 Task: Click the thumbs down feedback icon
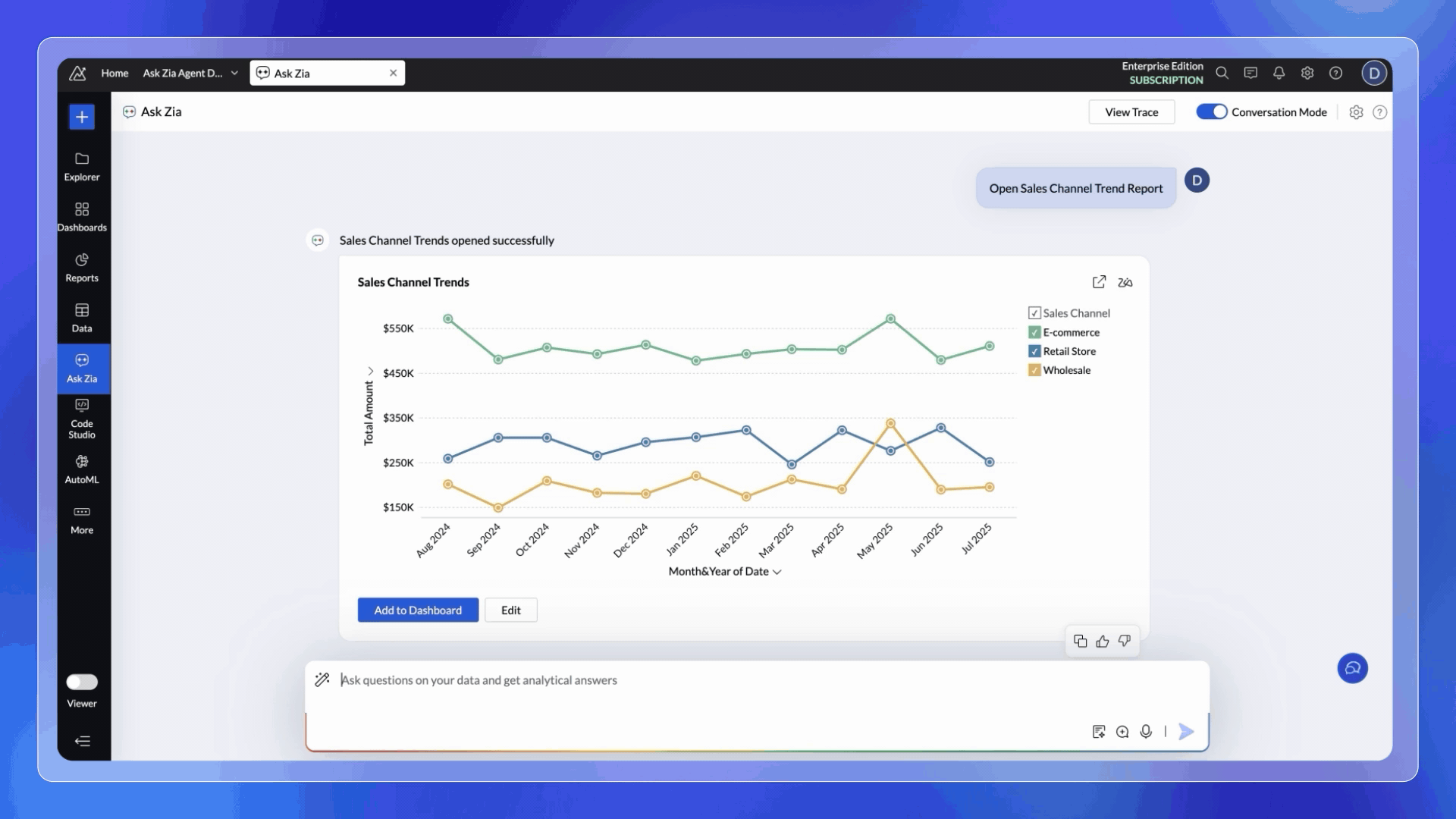coord(1125,641)
